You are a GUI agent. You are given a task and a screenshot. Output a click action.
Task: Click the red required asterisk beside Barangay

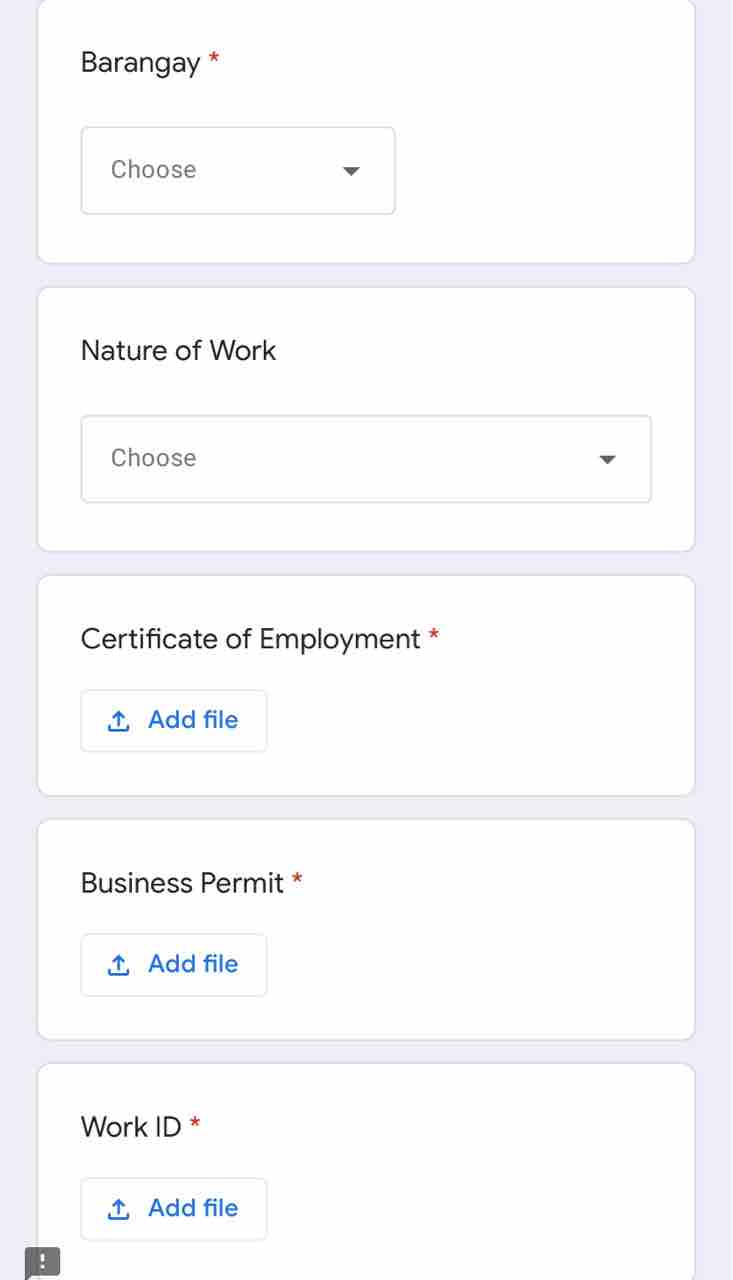coord(214,59)
